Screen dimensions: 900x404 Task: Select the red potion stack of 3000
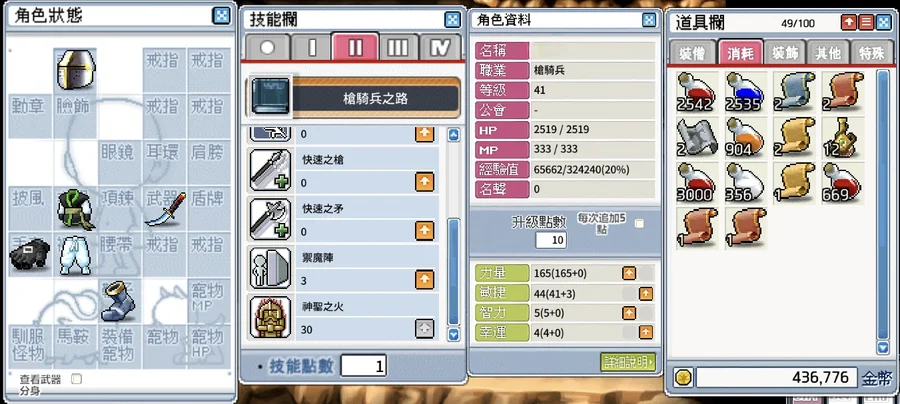click(x=697, y=182)
